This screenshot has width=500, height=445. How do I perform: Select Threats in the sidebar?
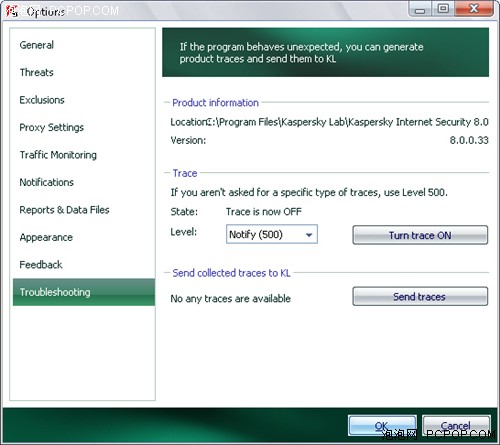pos(37,72)
